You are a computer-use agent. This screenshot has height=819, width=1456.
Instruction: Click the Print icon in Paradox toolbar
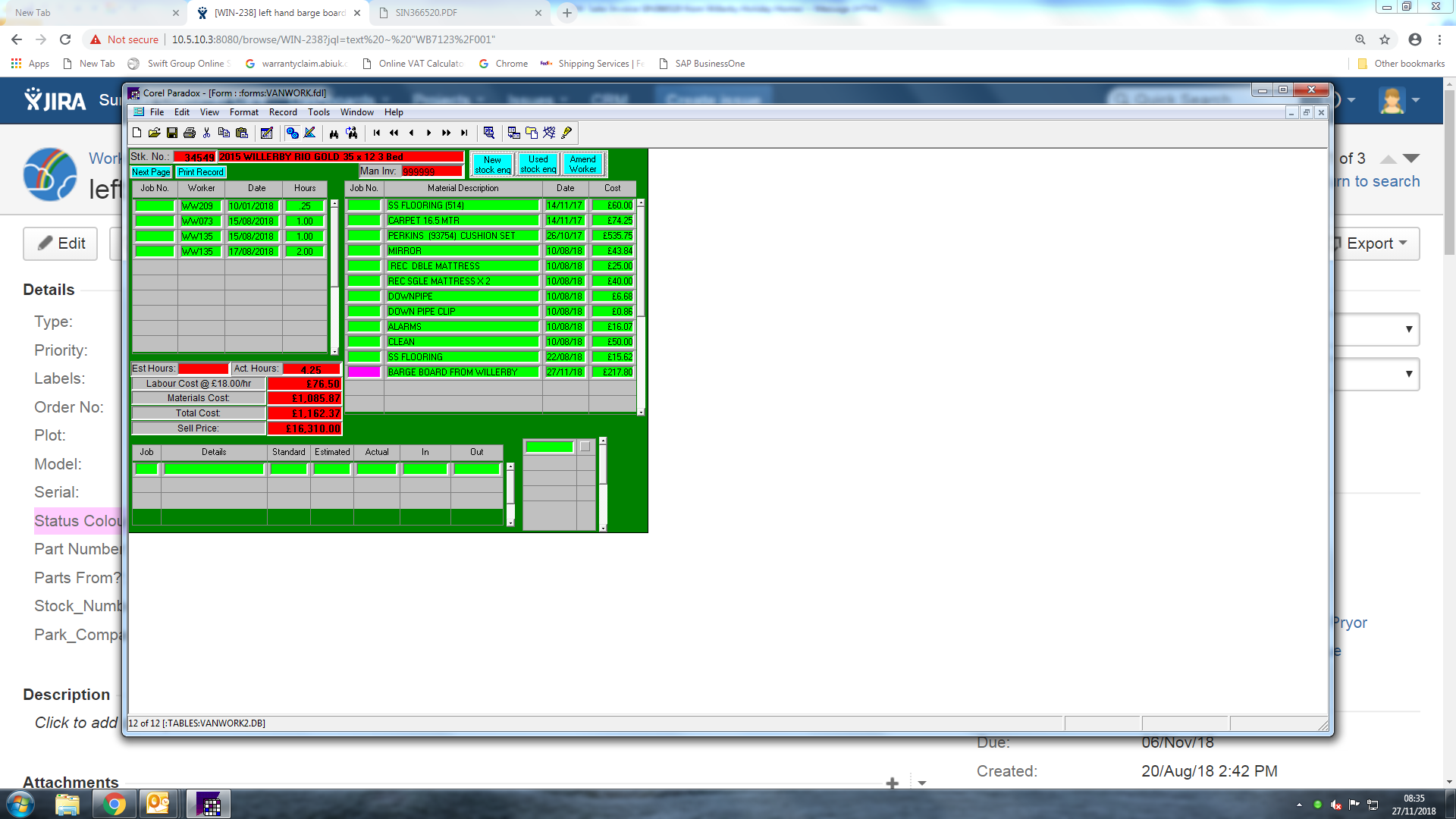[190, 133]
